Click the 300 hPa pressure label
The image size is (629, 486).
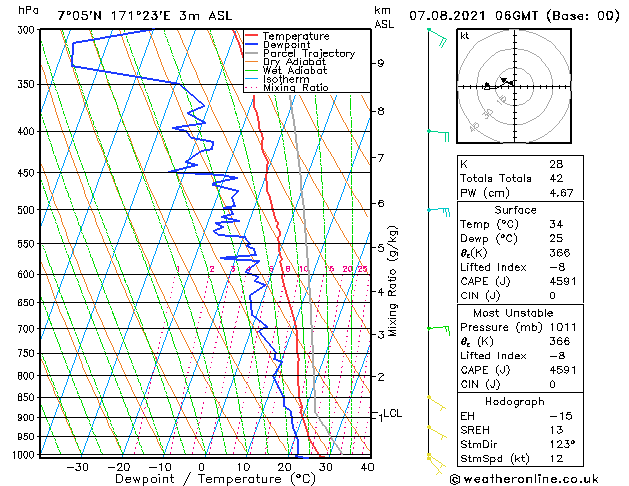(27, 30)
